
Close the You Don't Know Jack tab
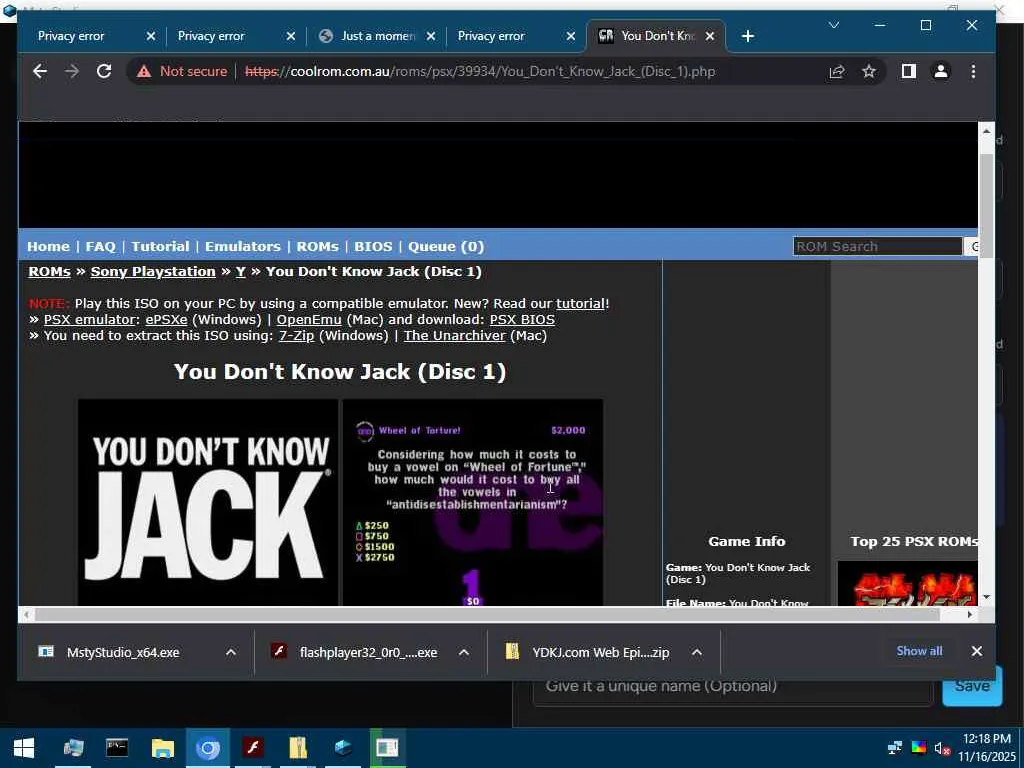pos(711,36)
